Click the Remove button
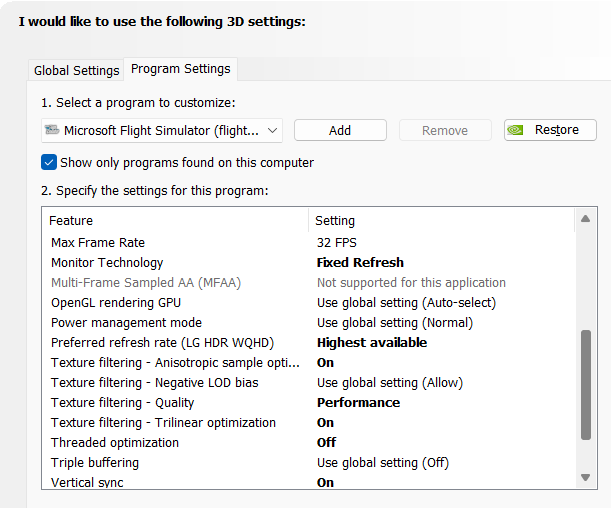This screenshot has height=508, width=611. pyautogui.click(x=445, y=130)
